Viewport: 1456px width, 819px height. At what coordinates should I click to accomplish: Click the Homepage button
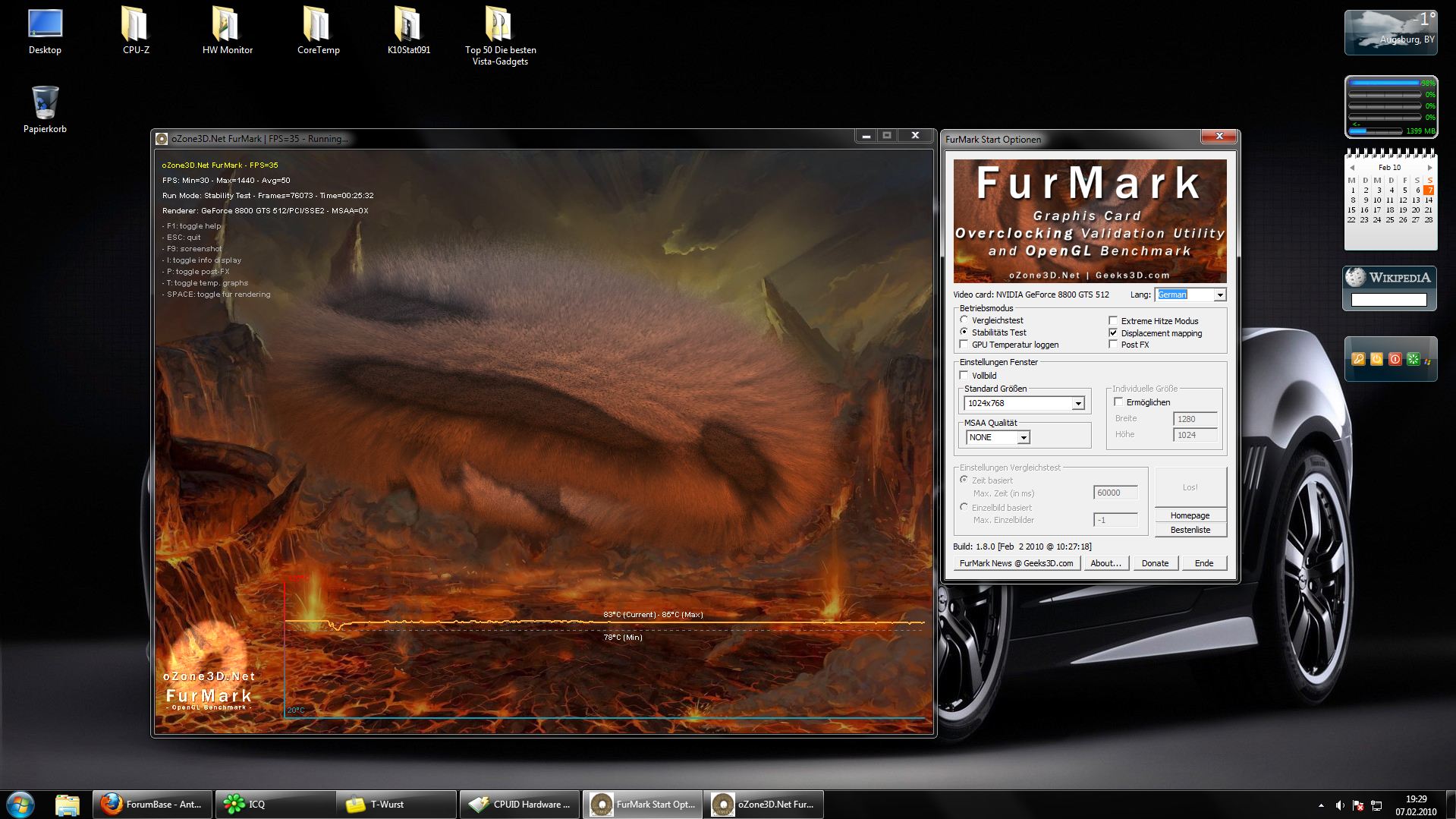tap(1190, 515)
